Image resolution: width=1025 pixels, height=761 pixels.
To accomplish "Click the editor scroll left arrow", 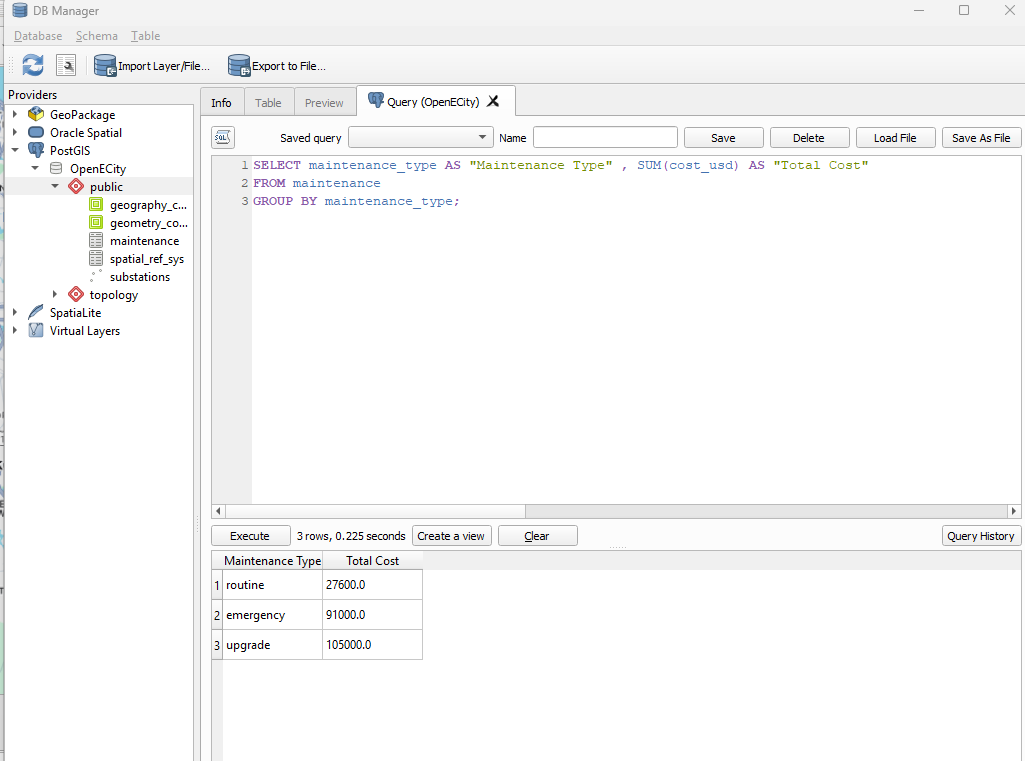I will [x=218, y=511].
